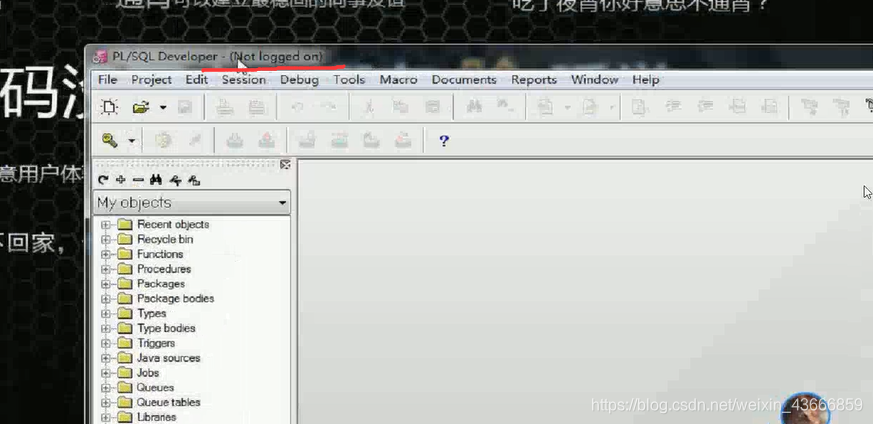
Task: Open the Macro menu
Action: point(399,80)
